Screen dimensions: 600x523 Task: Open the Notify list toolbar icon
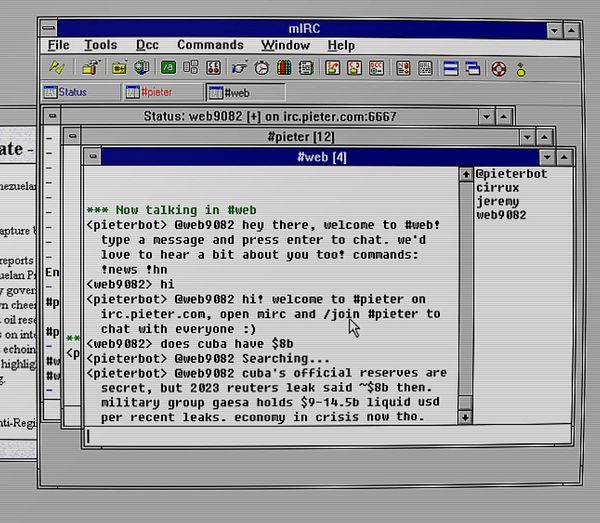[403, 68]
